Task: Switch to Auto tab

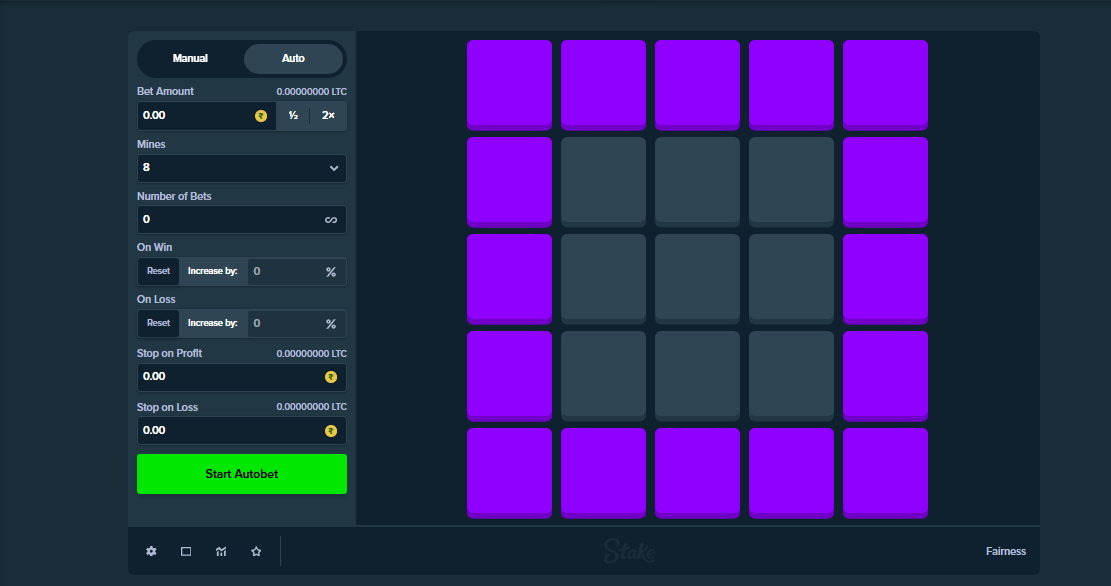Action: (293, 58)
